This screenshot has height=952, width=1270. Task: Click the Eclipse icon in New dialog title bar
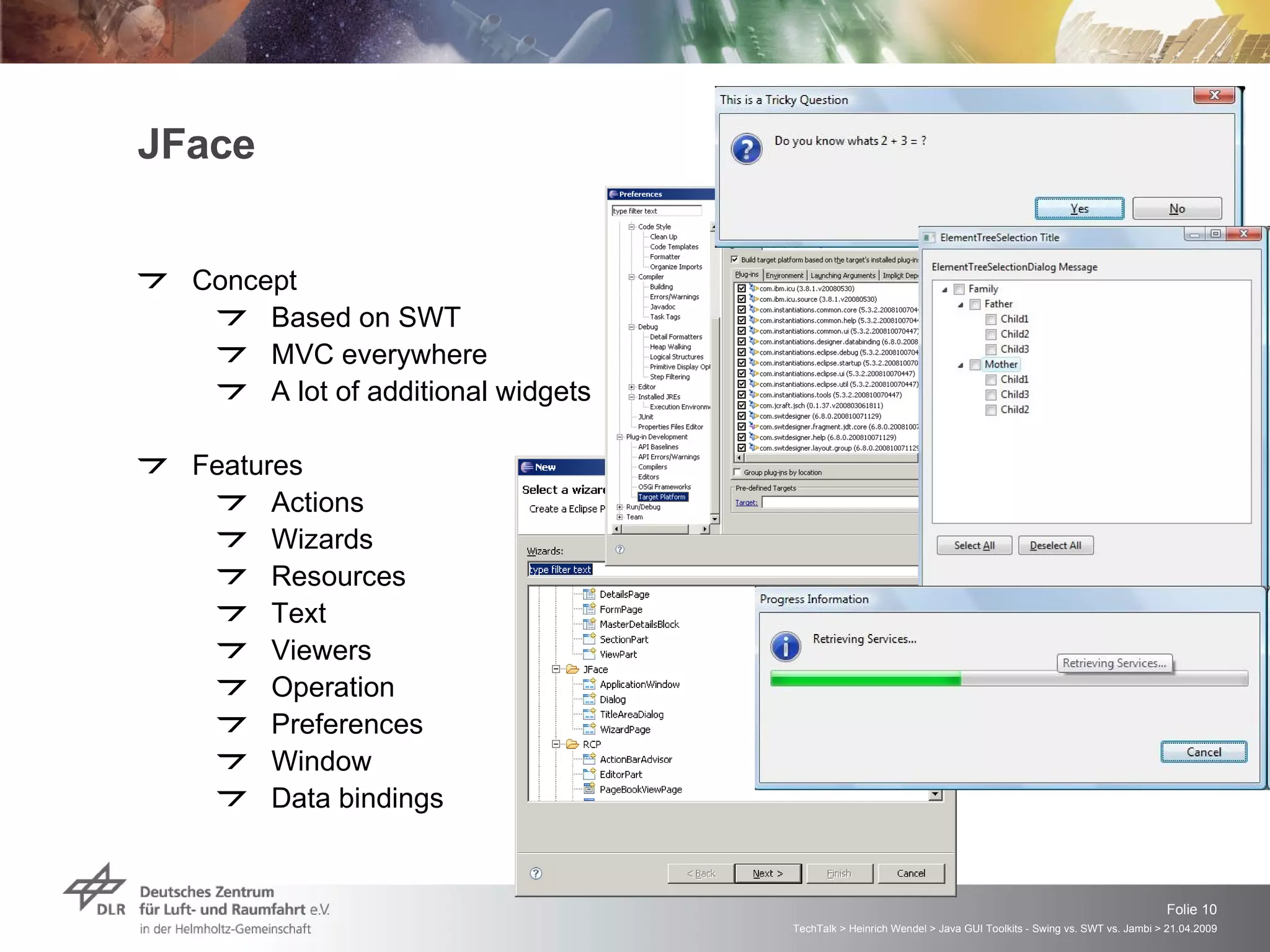pyautogui.click(x=527, y=467)
